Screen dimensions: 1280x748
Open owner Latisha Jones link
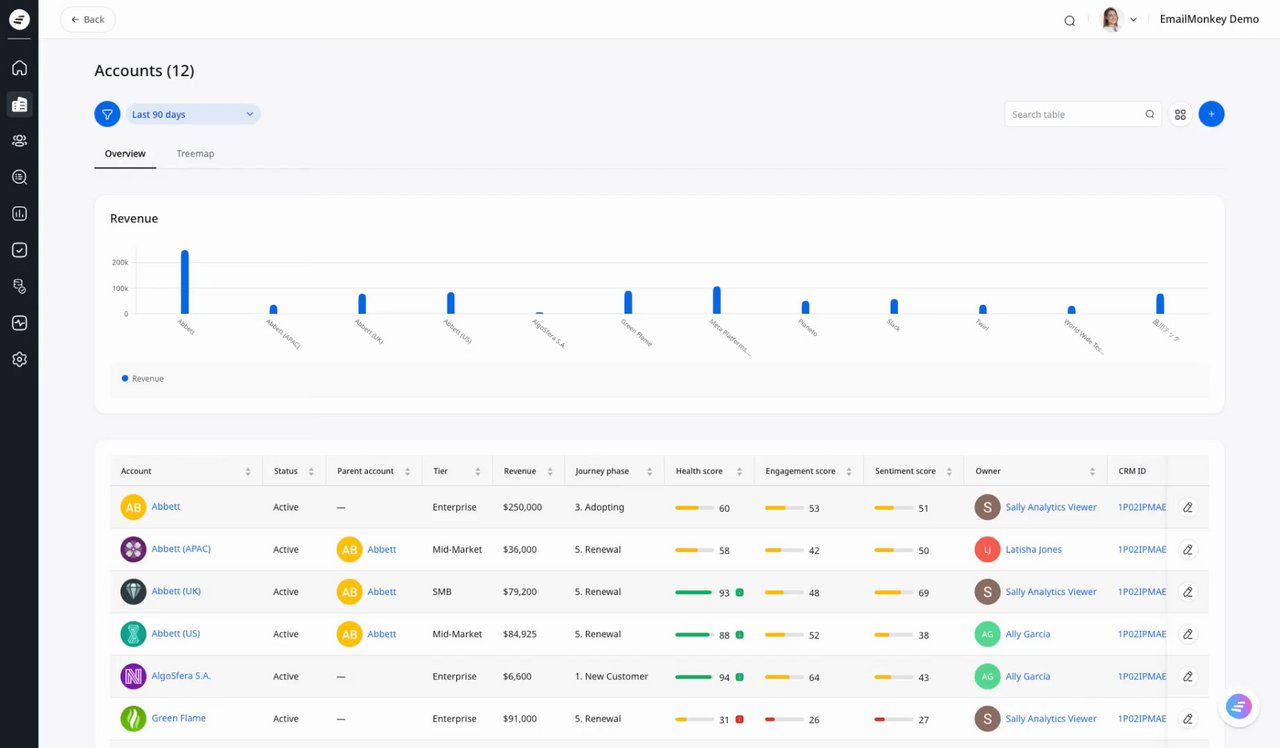tap(1034, 550)
